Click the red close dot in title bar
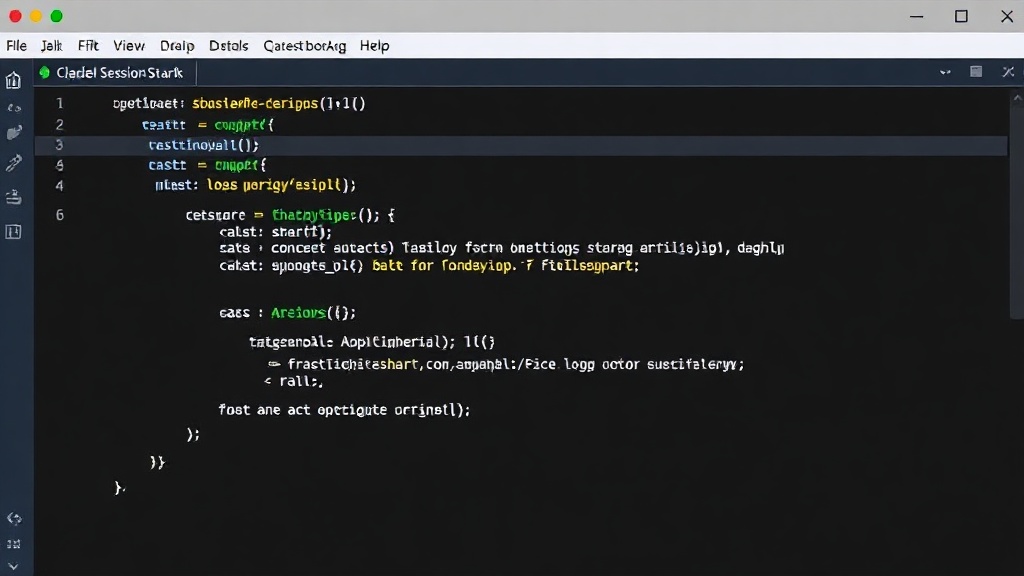The height and width of the screenshot is (576, 1024). (15, 16)
